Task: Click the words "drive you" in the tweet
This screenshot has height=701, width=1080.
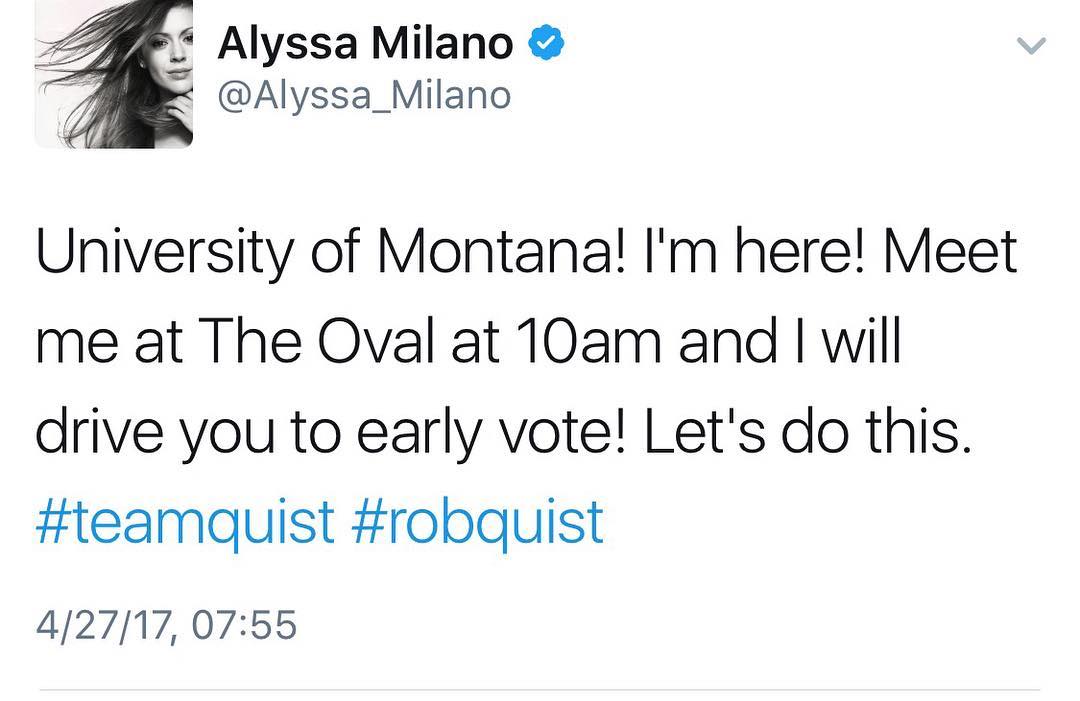Action: [155, 434]
